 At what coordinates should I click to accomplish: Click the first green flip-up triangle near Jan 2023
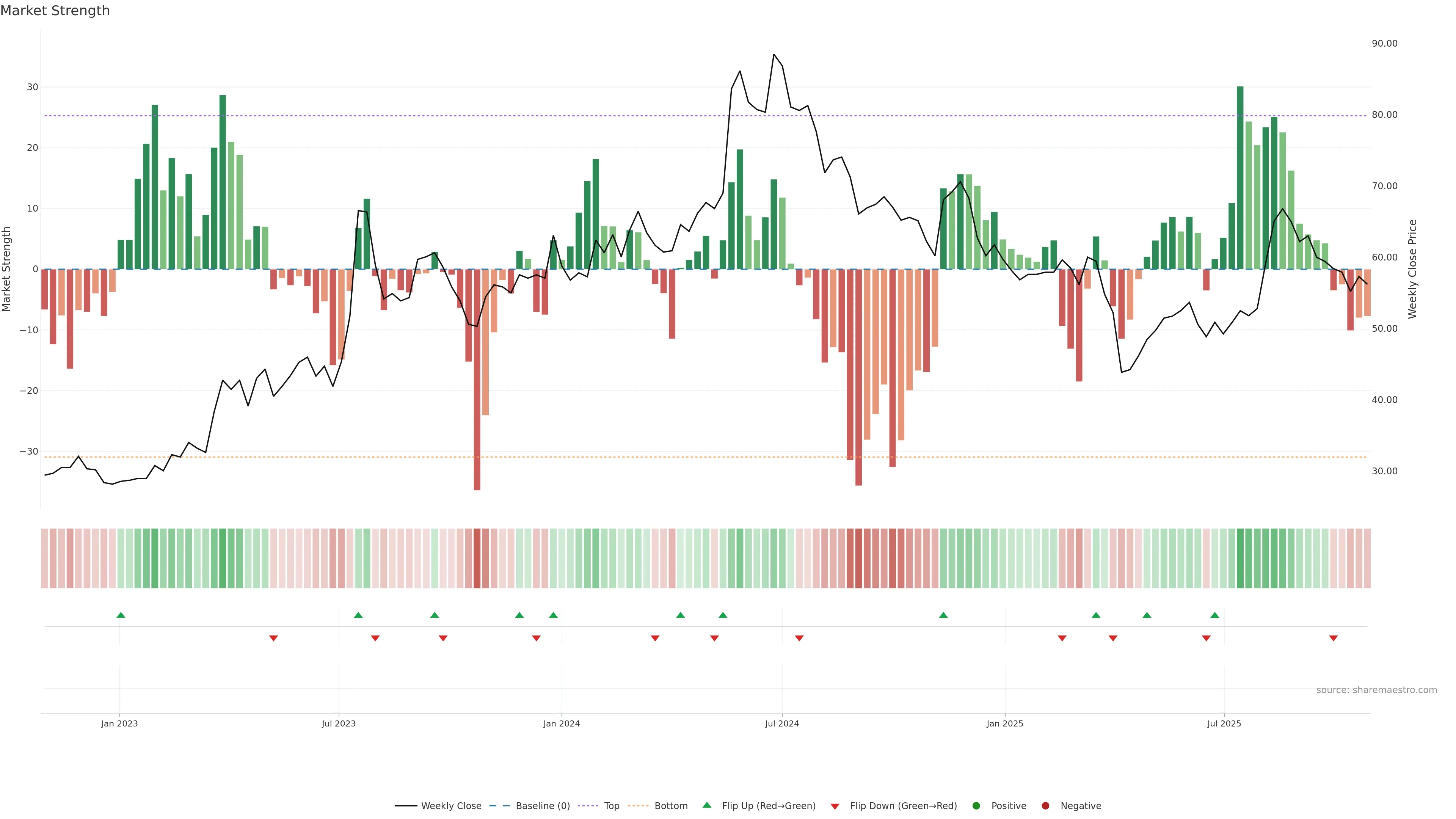pos(121,615)
